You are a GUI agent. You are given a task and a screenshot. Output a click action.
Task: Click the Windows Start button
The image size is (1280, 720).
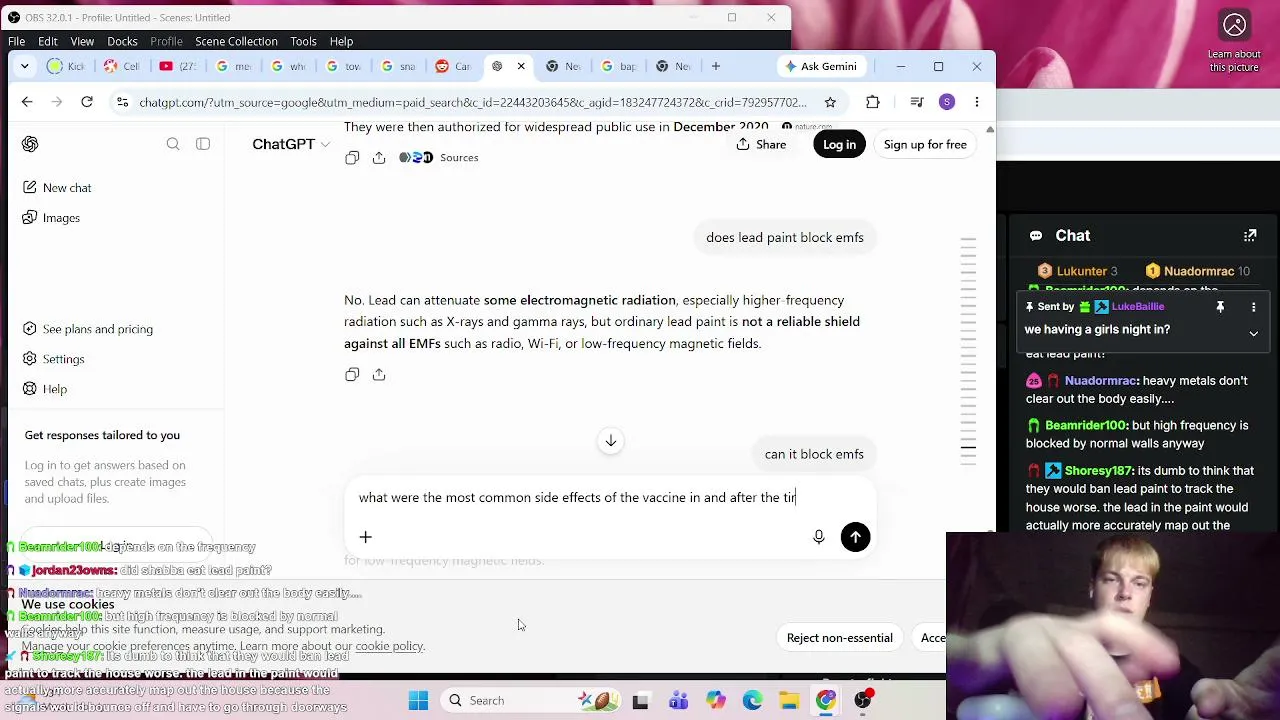pos(418,701)
